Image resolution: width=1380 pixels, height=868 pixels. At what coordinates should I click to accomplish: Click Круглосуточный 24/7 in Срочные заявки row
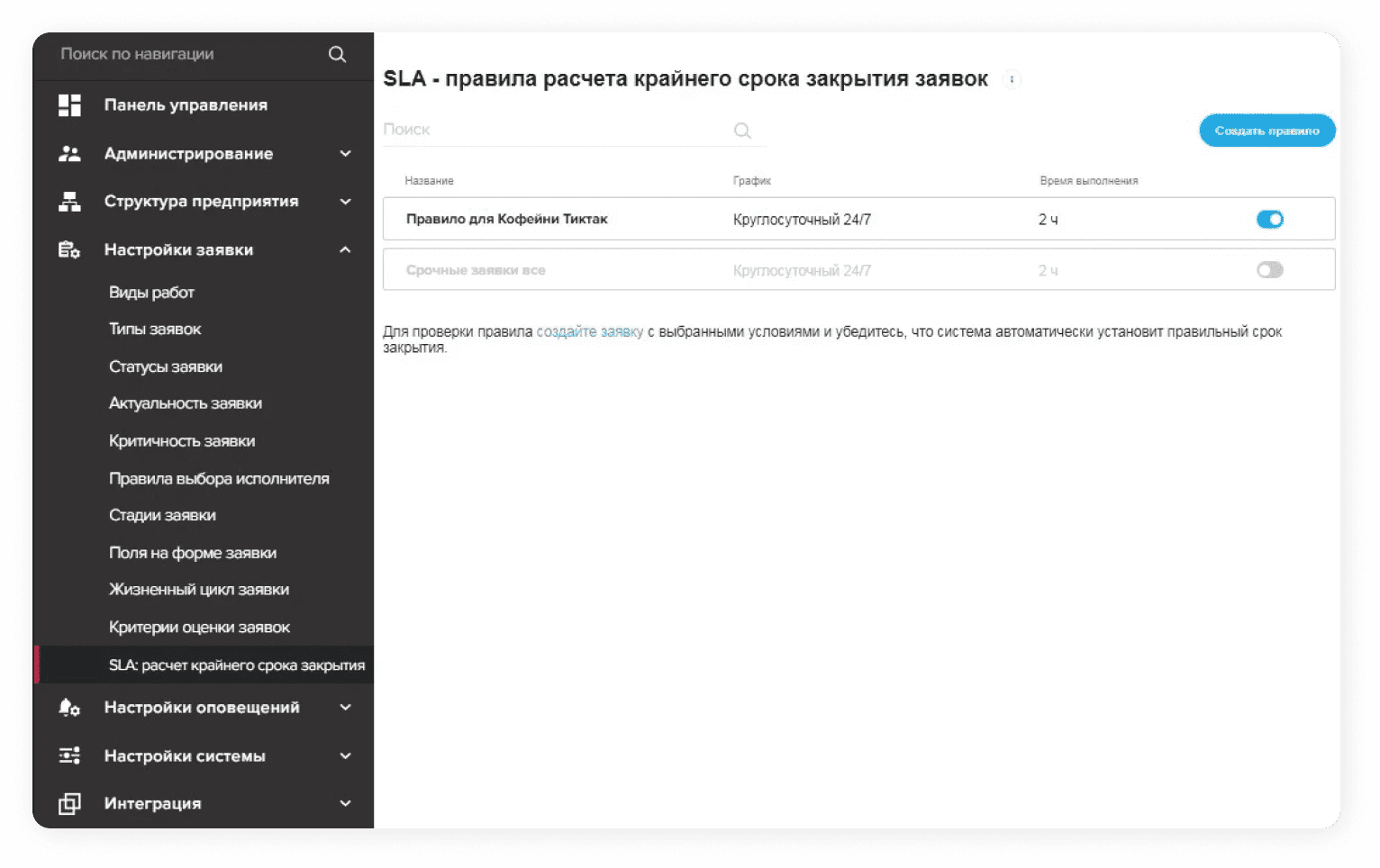pyautogui.click(x=802, y=271)
